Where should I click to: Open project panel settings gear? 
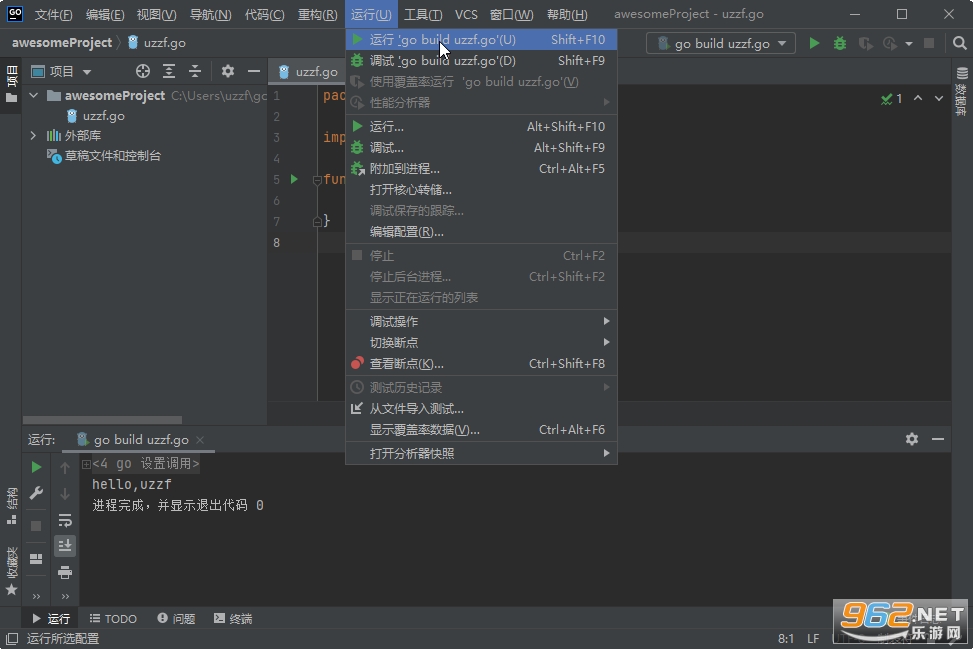(228, 71)
